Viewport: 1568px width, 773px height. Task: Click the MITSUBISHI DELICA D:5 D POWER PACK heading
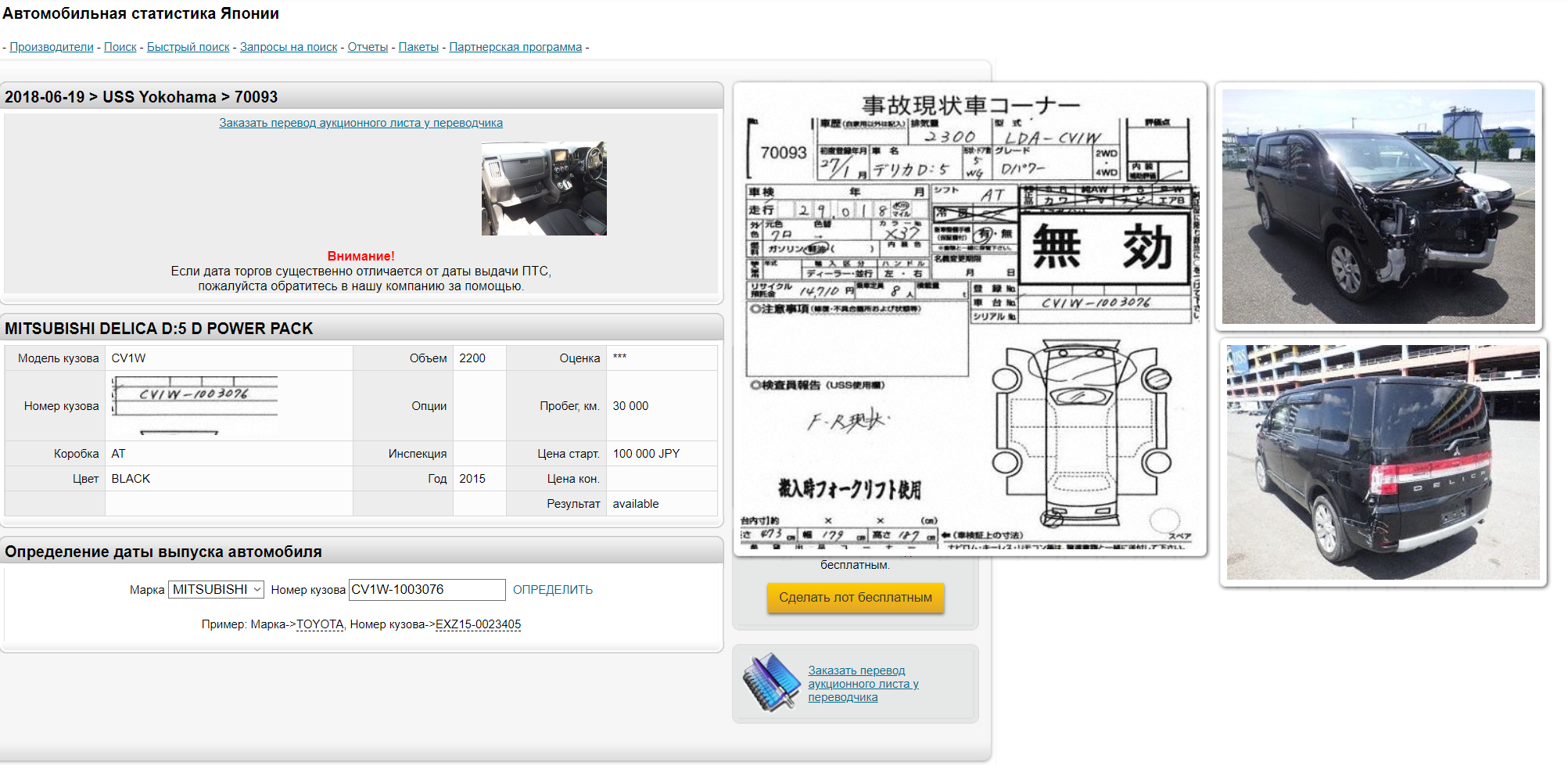coord(159,329)
